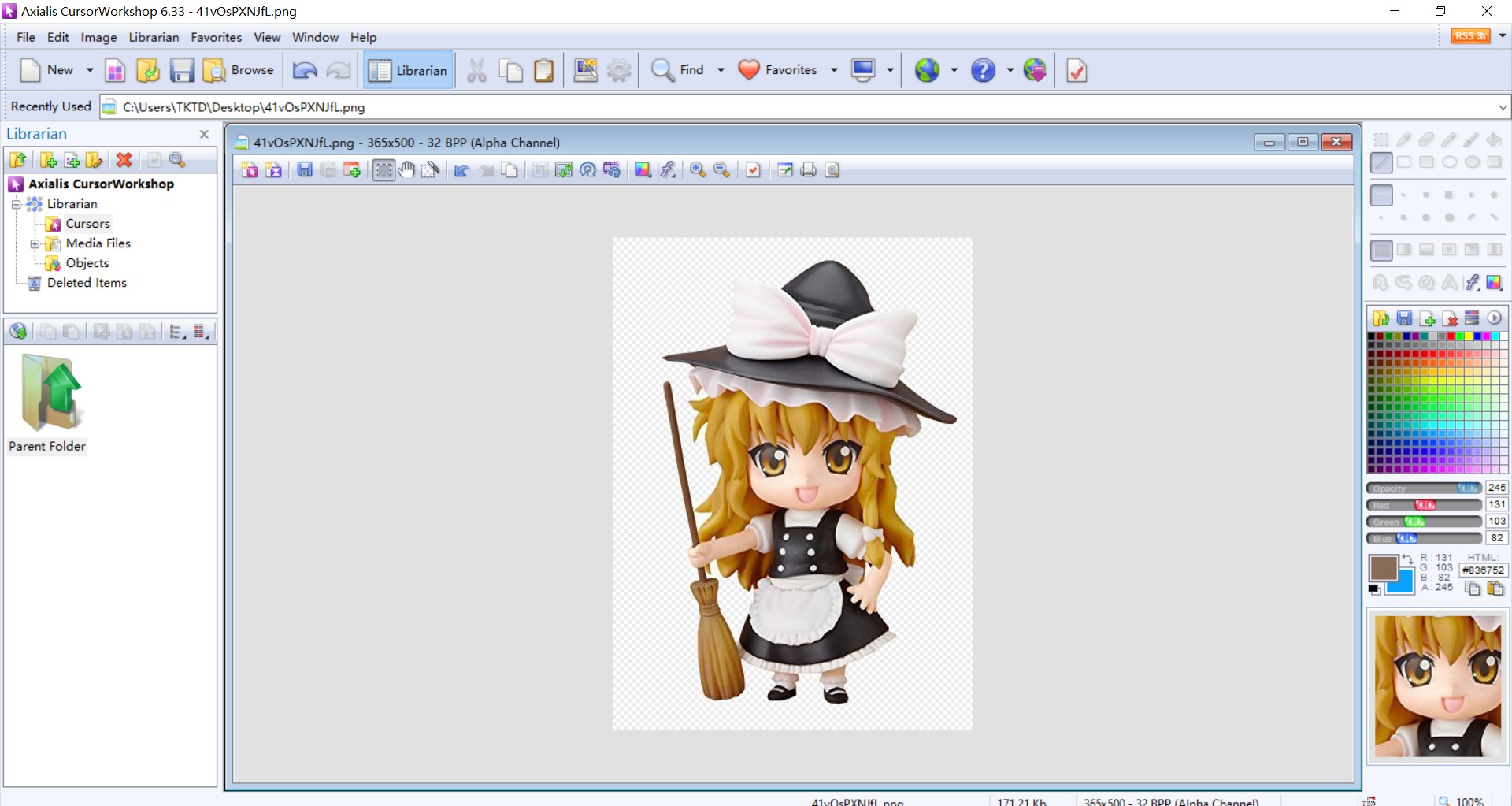The image size is (1512, 806).
Task: Select the Pipette color picker tool
Action: coord(1403,139)
